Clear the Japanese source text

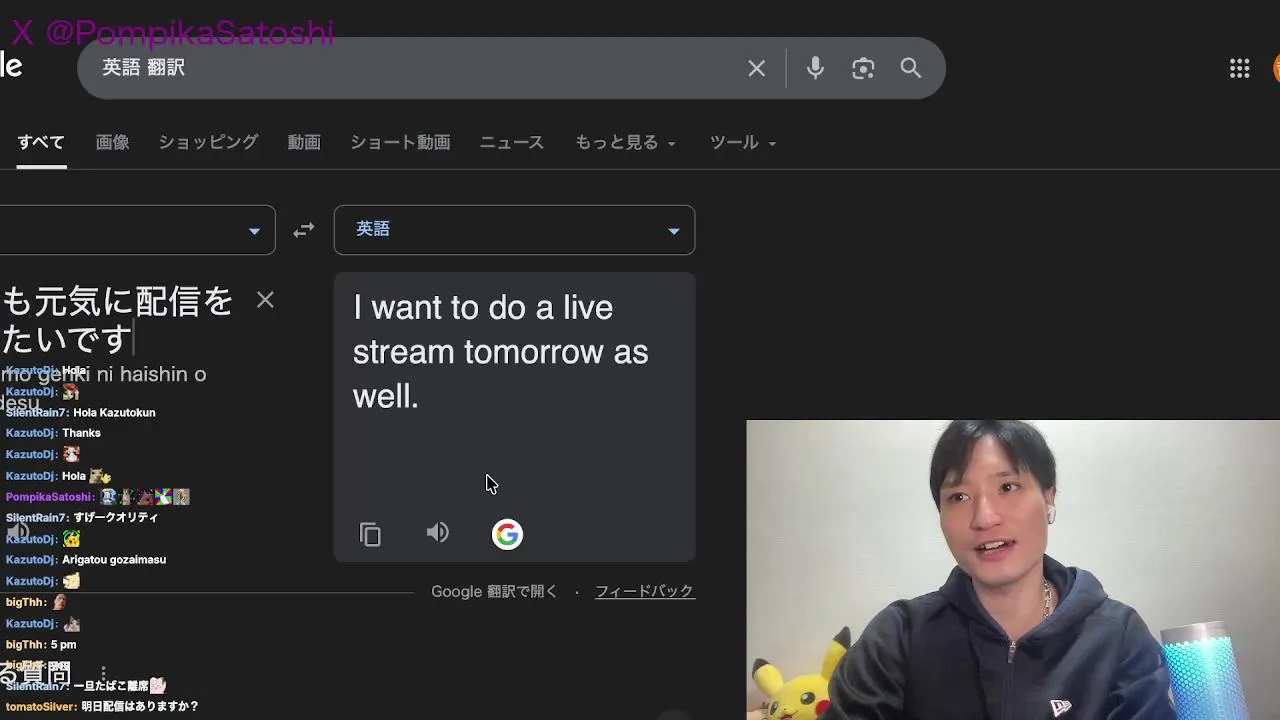[265, 300]
